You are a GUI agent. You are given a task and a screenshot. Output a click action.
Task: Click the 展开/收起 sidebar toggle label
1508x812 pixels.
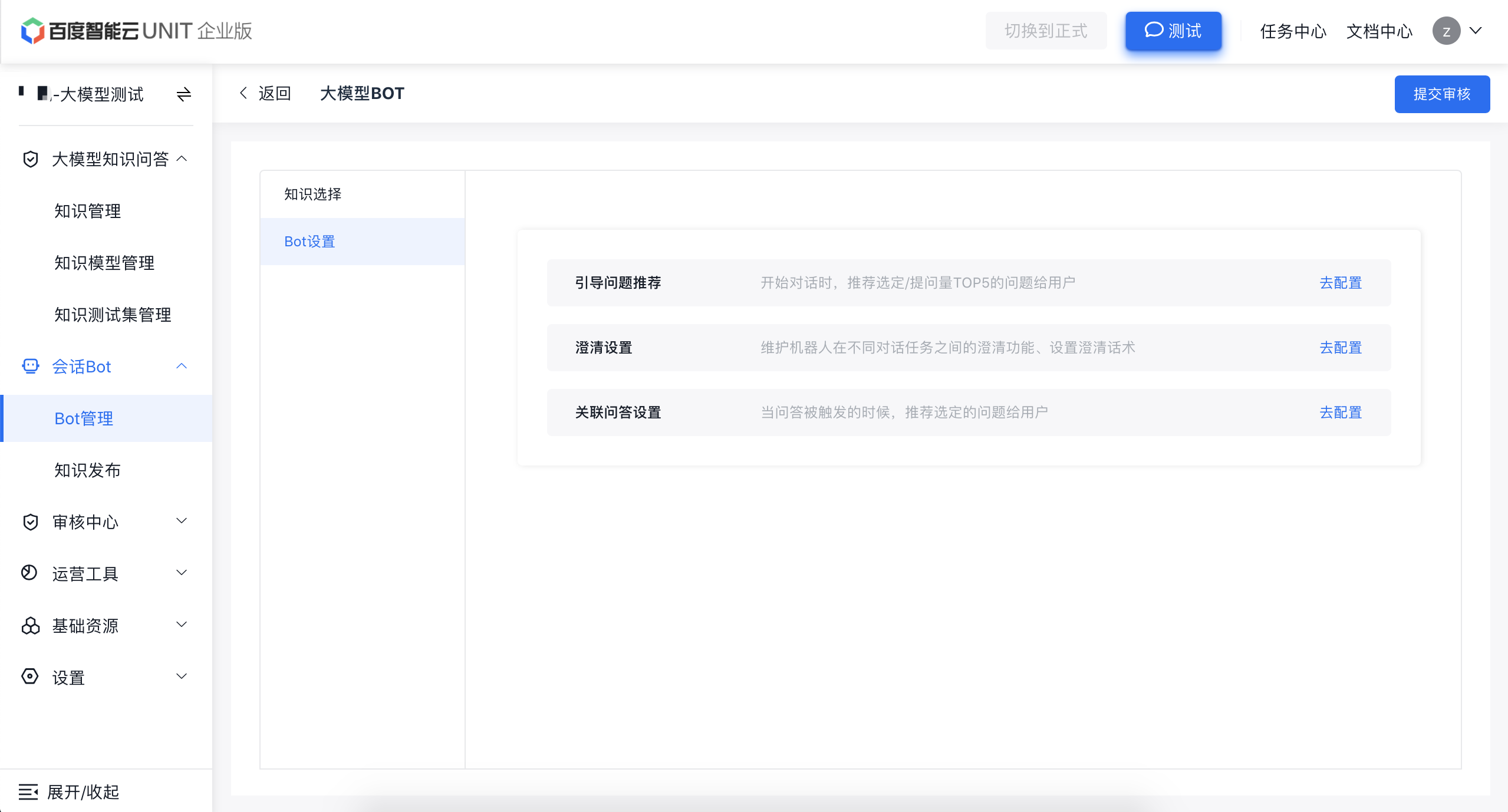(x=83, y=792)
